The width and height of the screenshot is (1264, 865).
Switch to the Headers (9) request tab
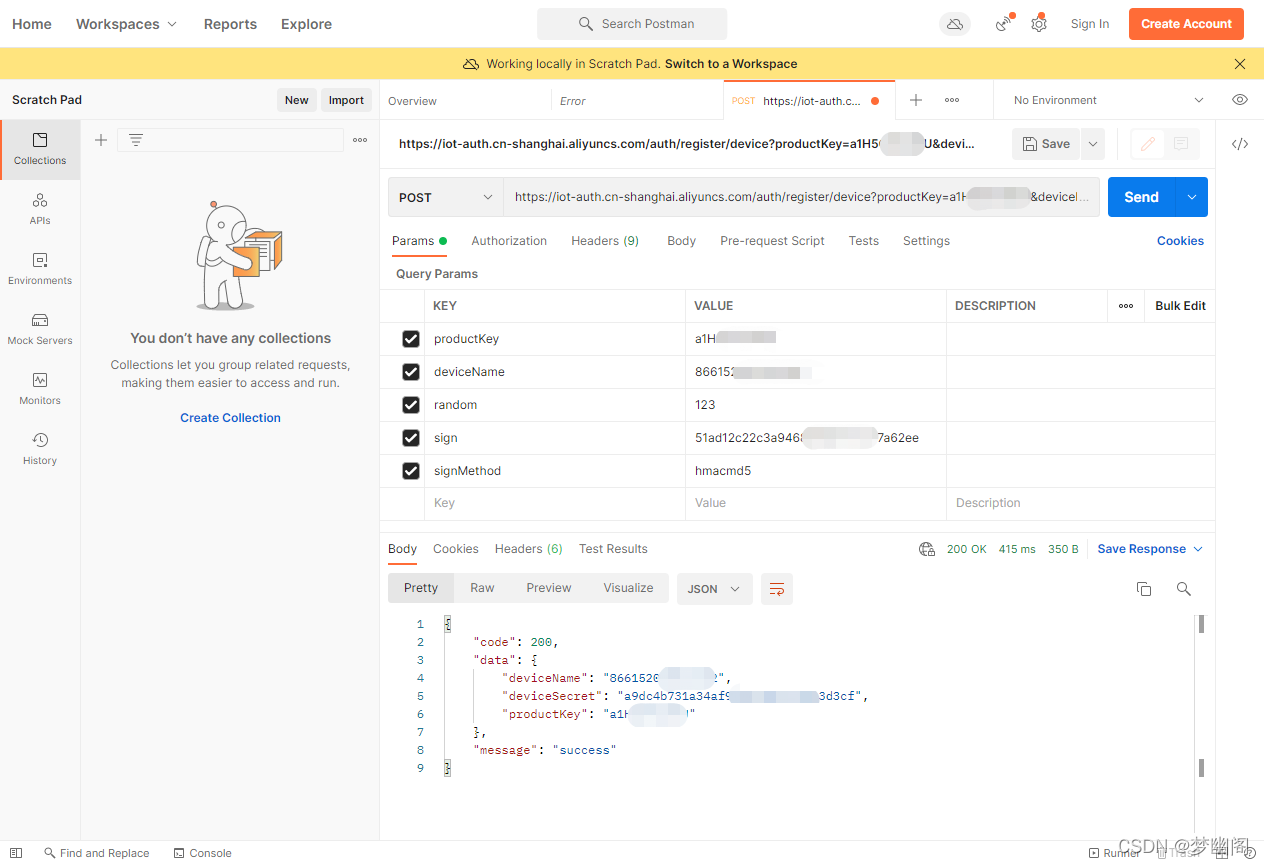605,241
